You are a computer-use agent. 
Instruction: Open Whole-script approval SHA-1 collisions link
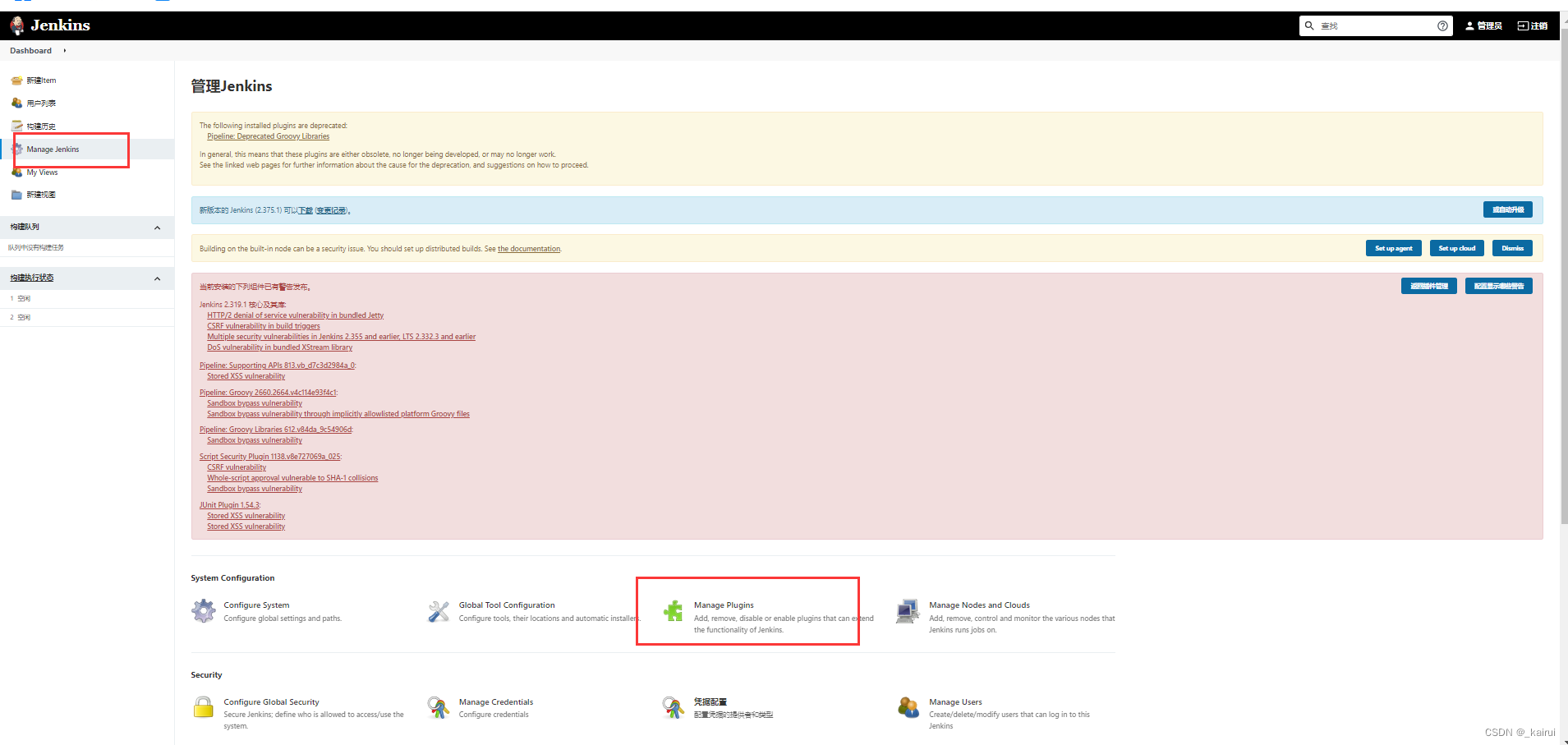292,478
